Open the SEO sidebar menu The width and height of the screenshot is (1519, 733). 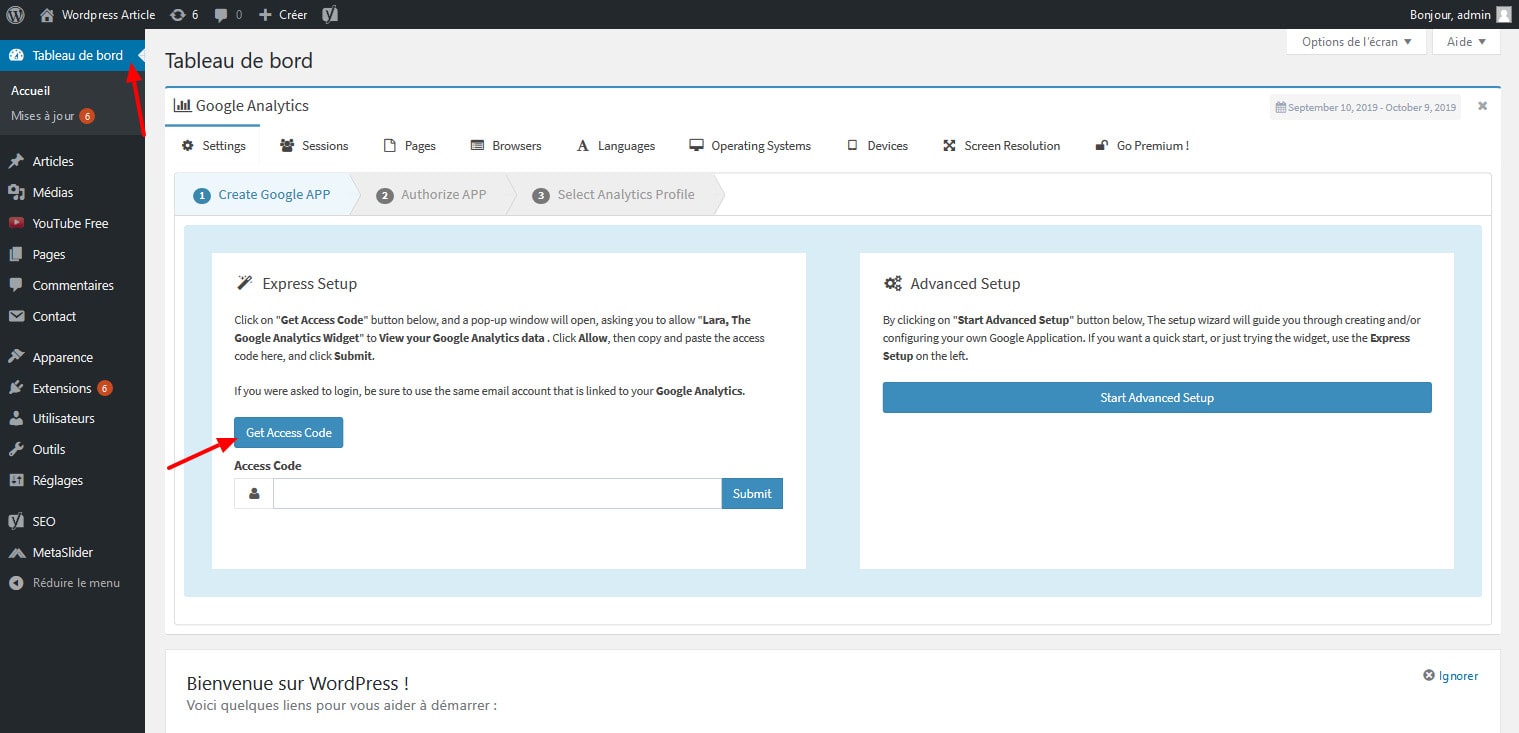(x=72, y=521)
